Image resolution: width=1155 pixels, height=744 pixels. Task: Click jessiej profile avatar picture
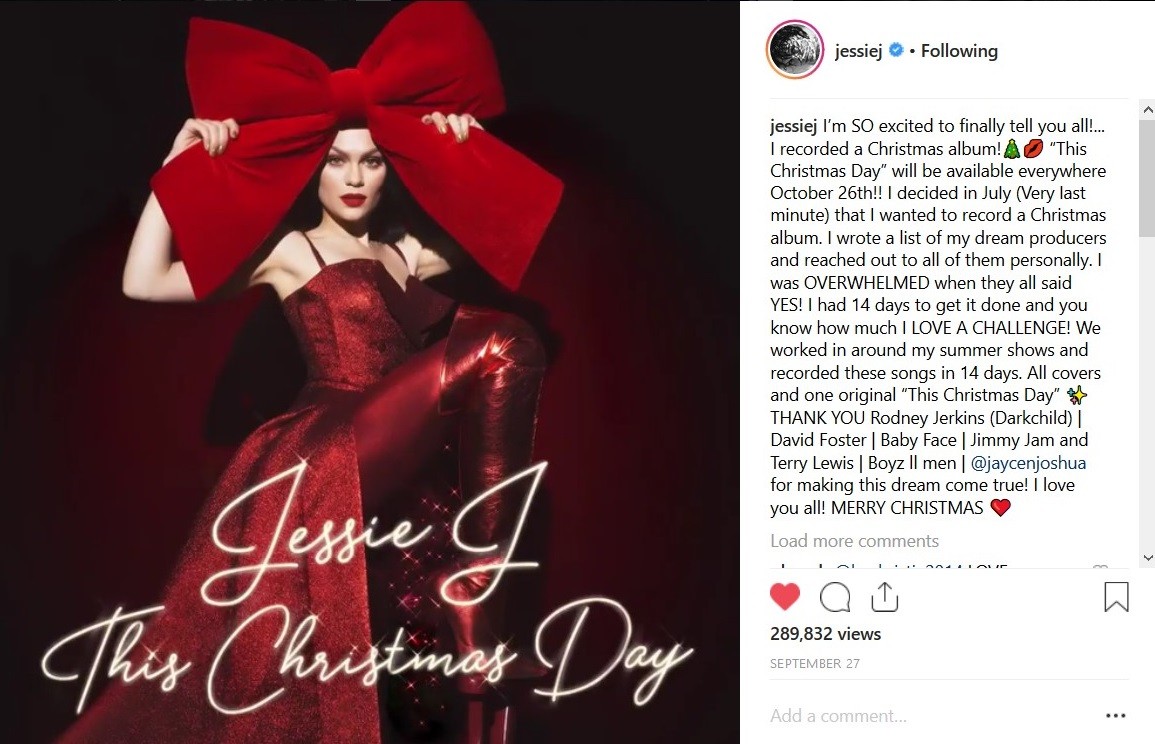[795, 50]
